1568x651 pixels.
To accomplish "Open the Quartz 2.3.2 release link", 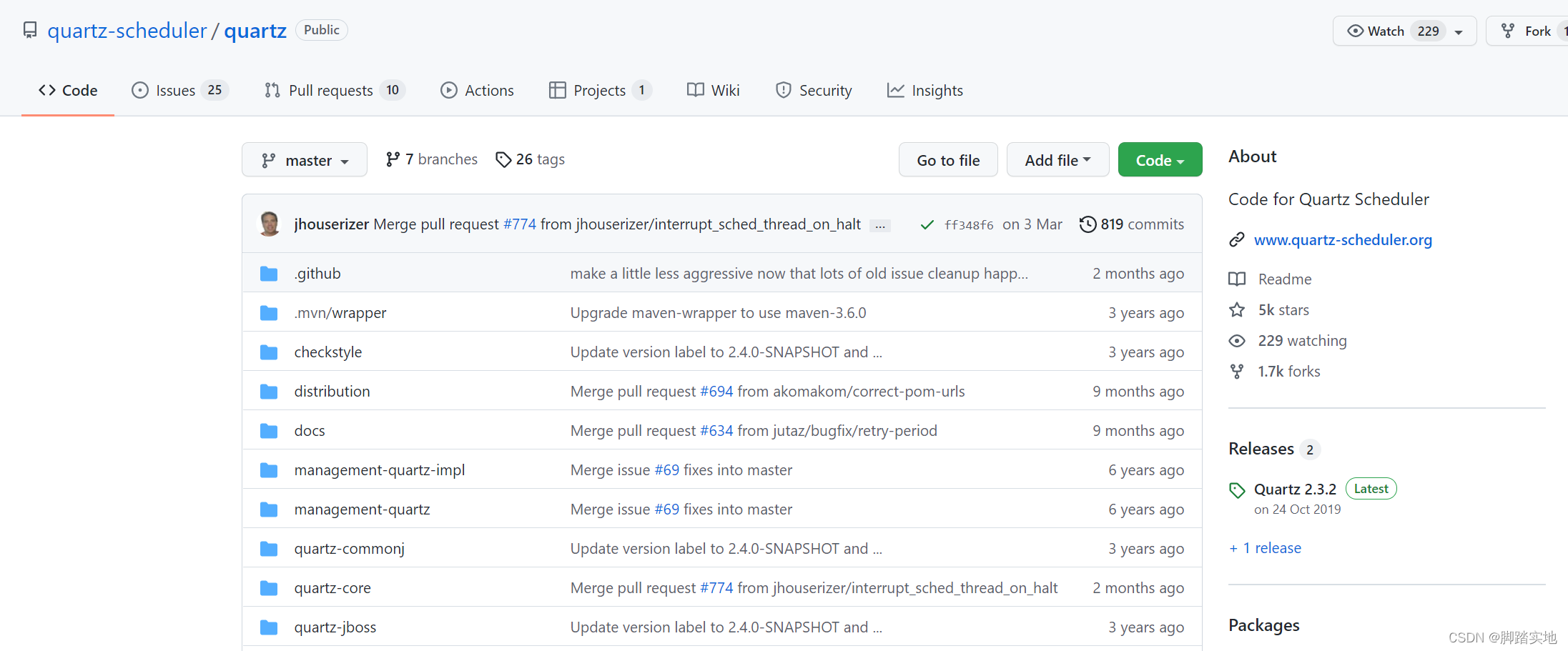I will tap(1295, 490).
